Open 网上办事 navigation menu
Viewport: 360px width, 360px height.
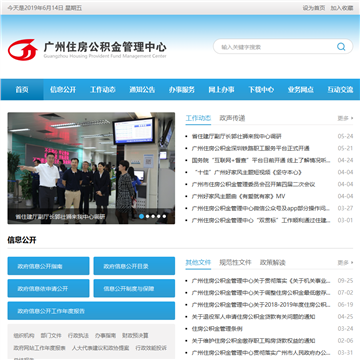click(x=221, y=89)
